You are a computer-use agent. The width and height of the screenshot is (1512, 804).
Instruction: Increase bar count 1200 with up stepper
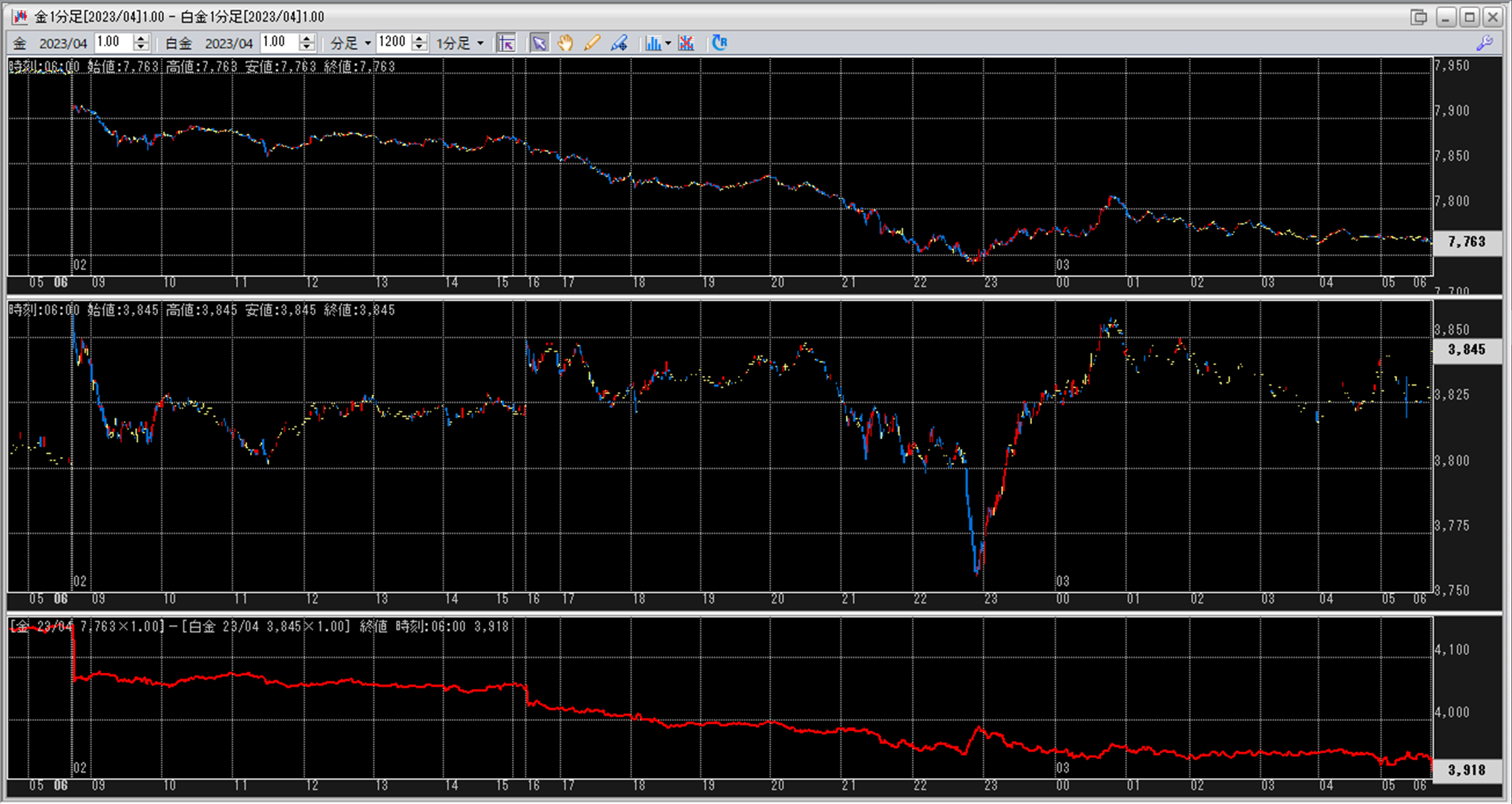[x=420, y=39]
